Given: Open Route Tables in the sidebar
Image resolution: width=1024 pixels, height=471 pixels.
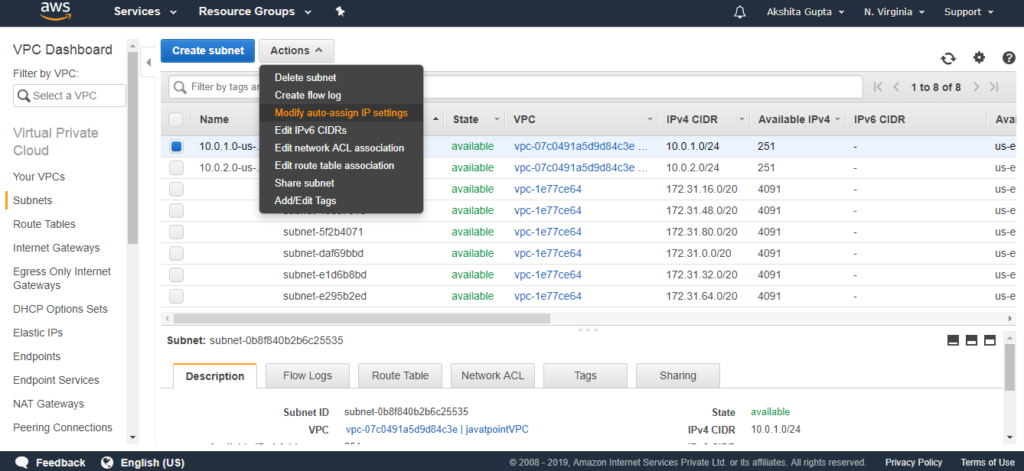Looking at the screenshot, I should (44, 224).
